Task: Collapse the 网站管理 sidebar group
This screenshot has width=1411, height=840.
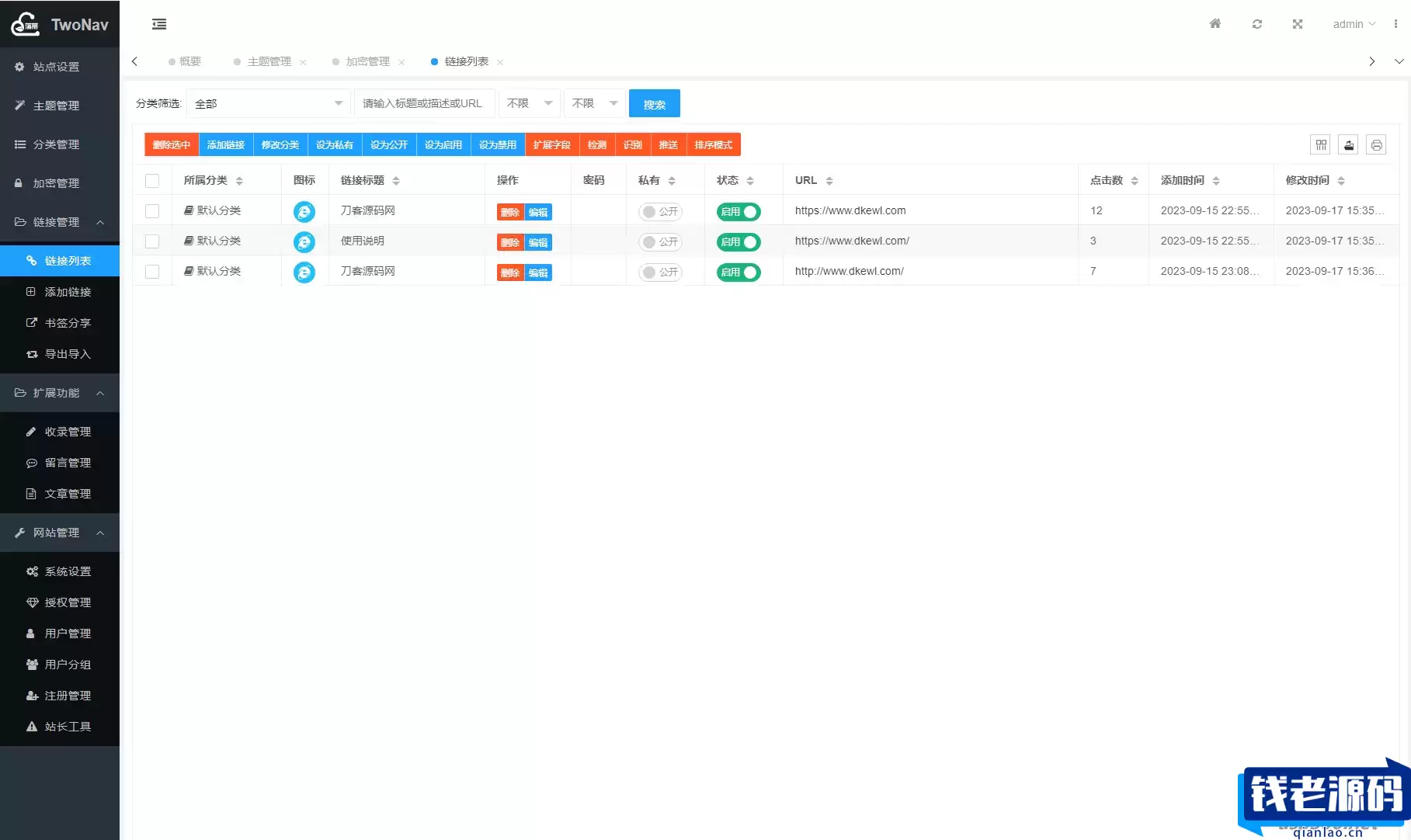Action: click(x=60, y=533)
